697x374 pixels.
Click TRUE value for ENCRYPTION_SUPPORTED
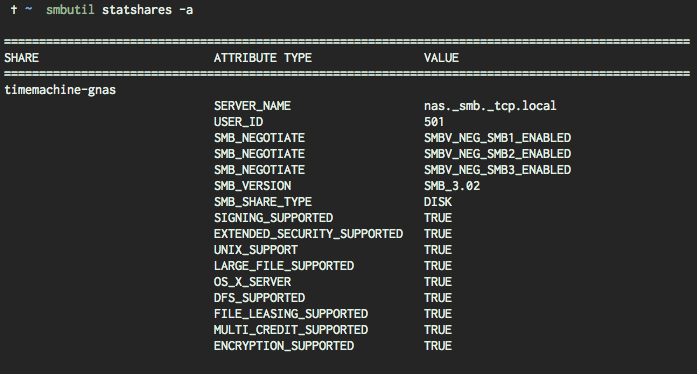438,346
